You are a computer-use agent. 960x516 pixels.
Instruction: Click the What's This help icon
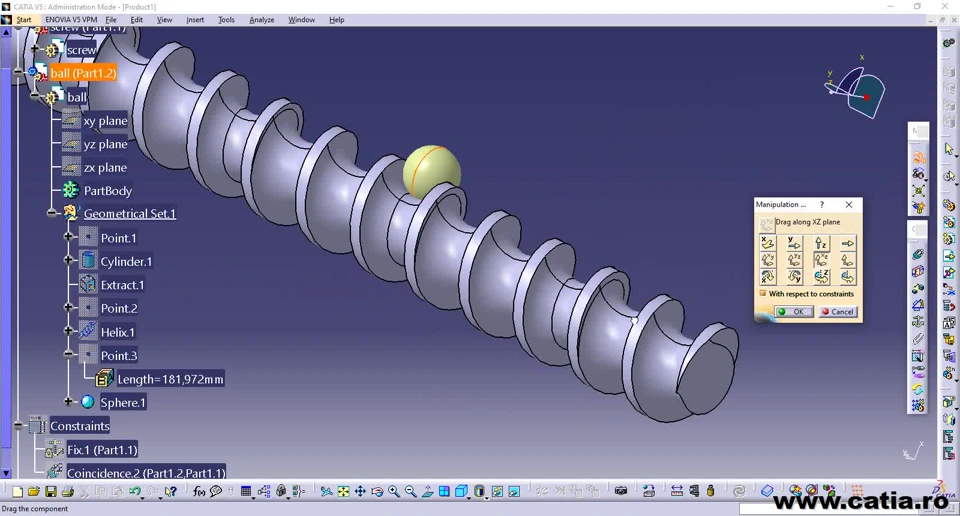pos(171,491)
